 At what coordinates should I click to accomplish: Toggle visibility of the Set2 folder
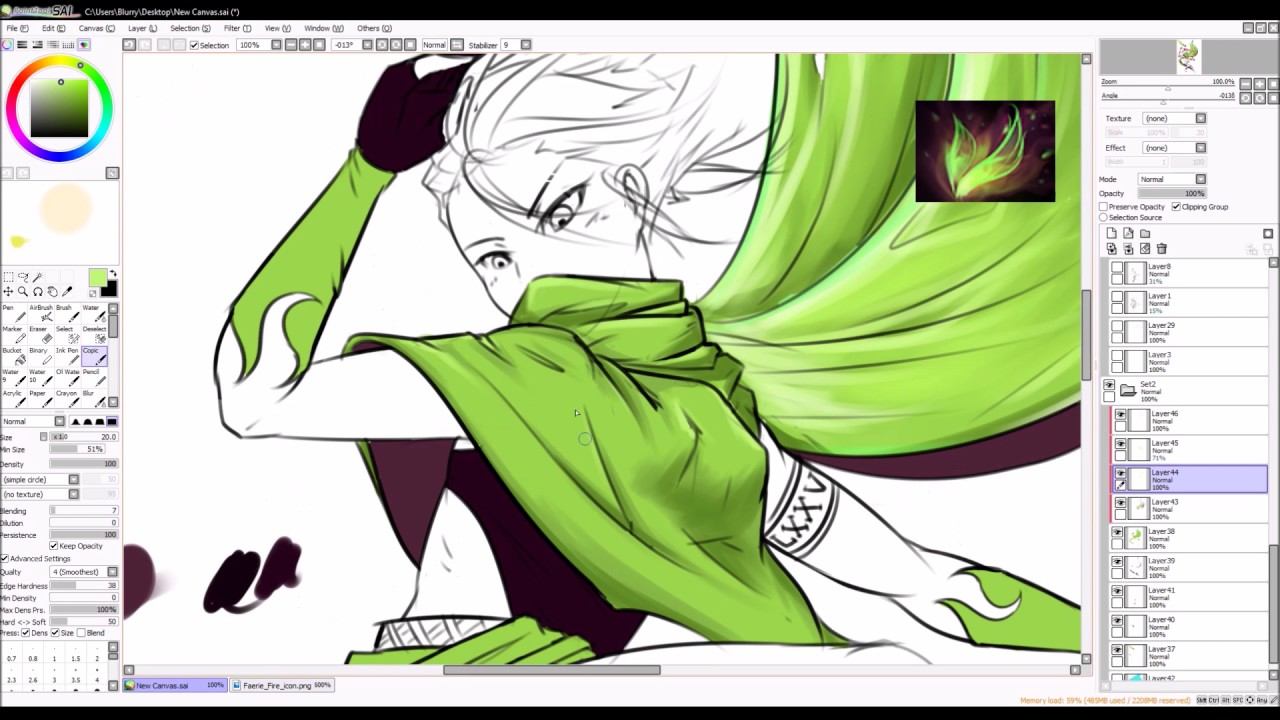(1109, 385)
